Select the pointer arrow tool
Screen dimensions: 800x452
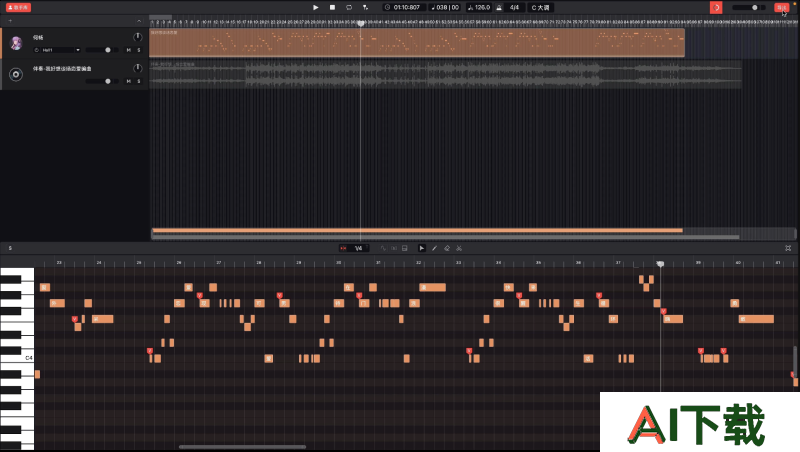point(421,248)
